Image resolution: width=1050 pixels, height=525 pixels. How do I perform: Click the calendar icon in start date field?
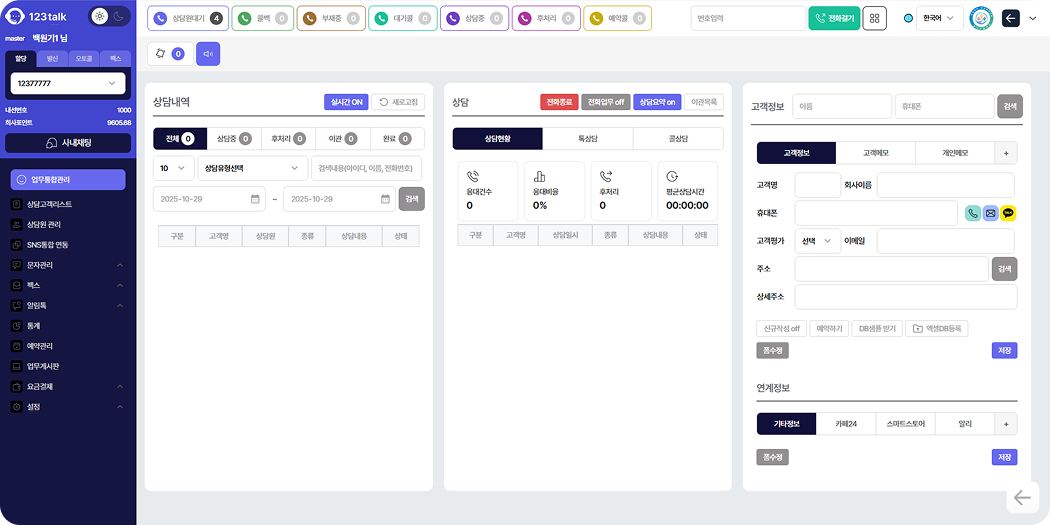[x=256, y=199]
